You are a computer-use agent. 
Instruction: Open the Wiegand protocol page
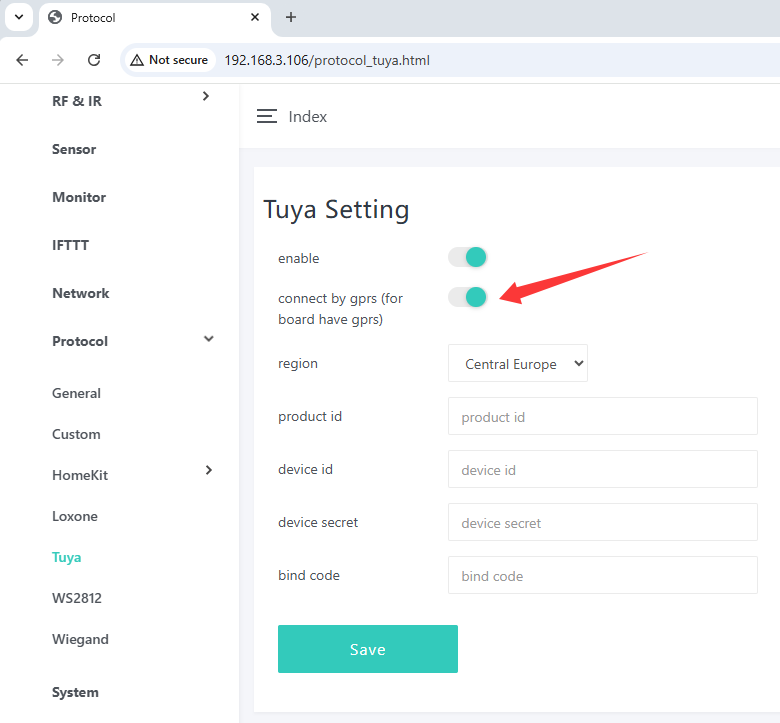tap(80, 639)
